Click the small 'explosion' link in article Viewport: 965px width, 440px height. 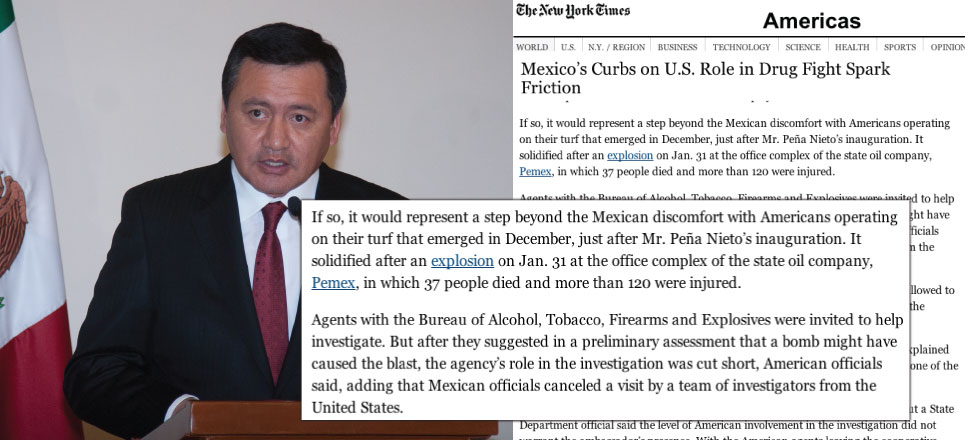[630, 155]
